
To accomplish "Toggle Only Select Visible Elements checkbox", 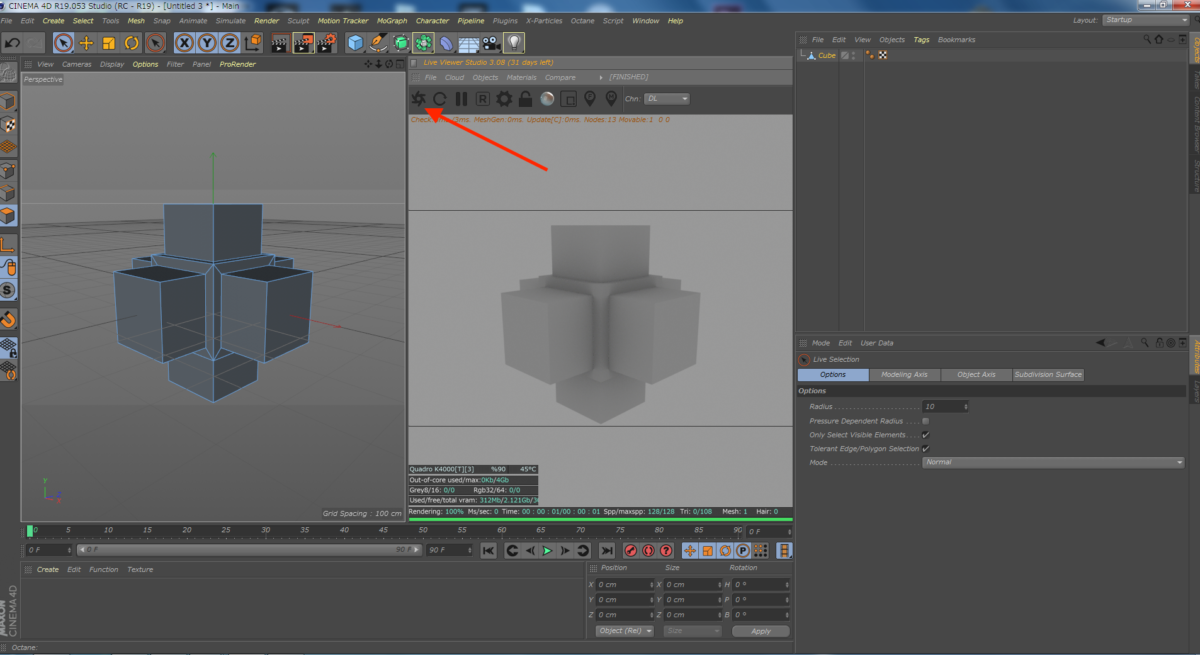I will click(926, 435).
